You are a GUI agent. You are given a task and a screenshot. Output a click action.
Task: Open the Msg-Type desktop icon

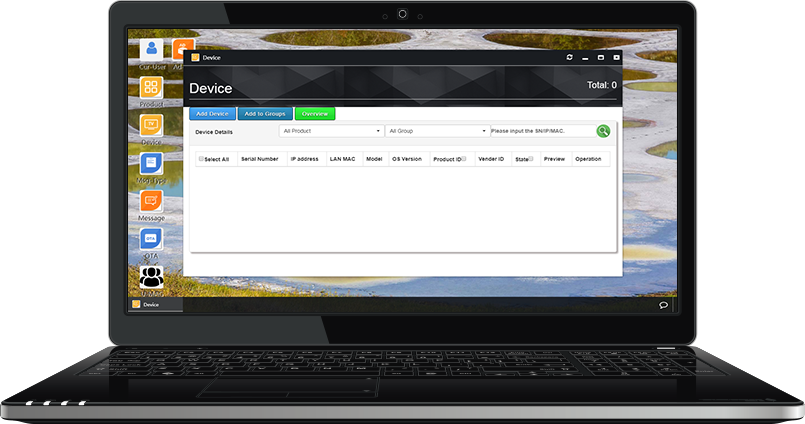(151, 164)
